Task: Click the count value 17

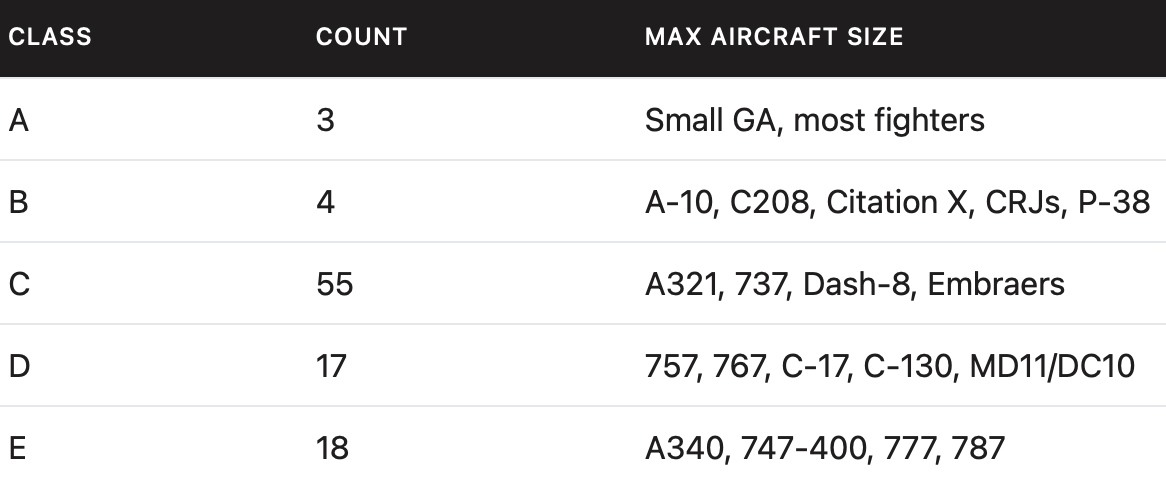Action: coord(331,367)
